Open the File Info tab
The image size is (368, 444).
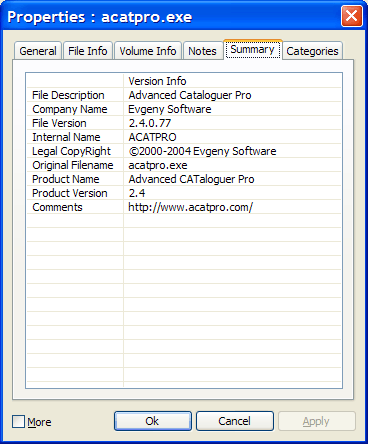point(88,51)
